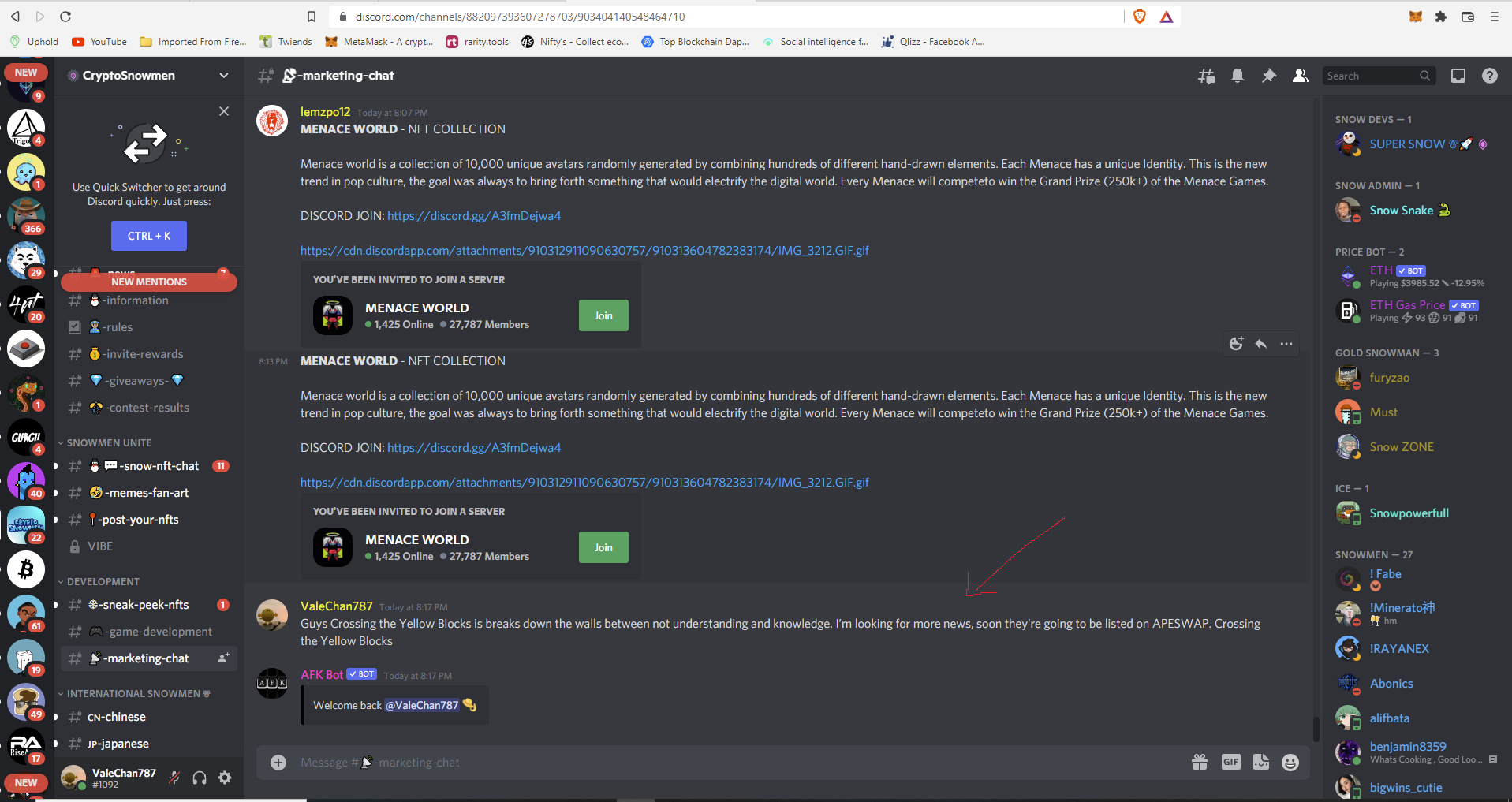
Task: Click the Search field in Discord header
Action: point(1379,76)
